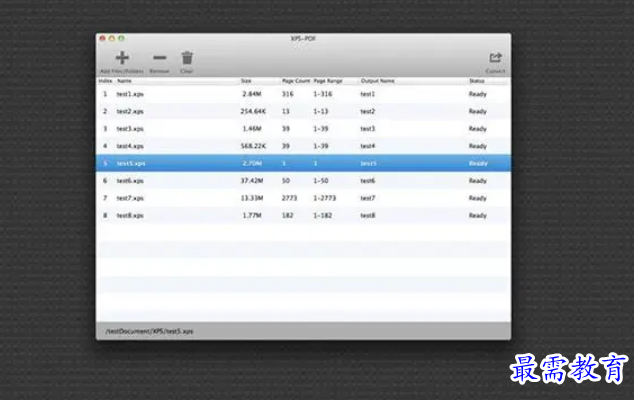Click the Ready status of test6.xps
The height and width of the screenshot is (400, 634).
[478, 181]
